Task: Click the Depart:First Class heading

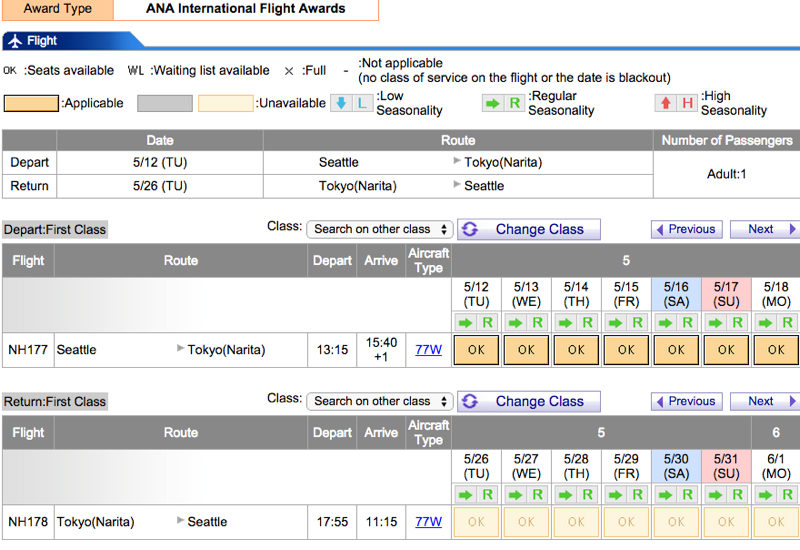Action: (55, 230)
